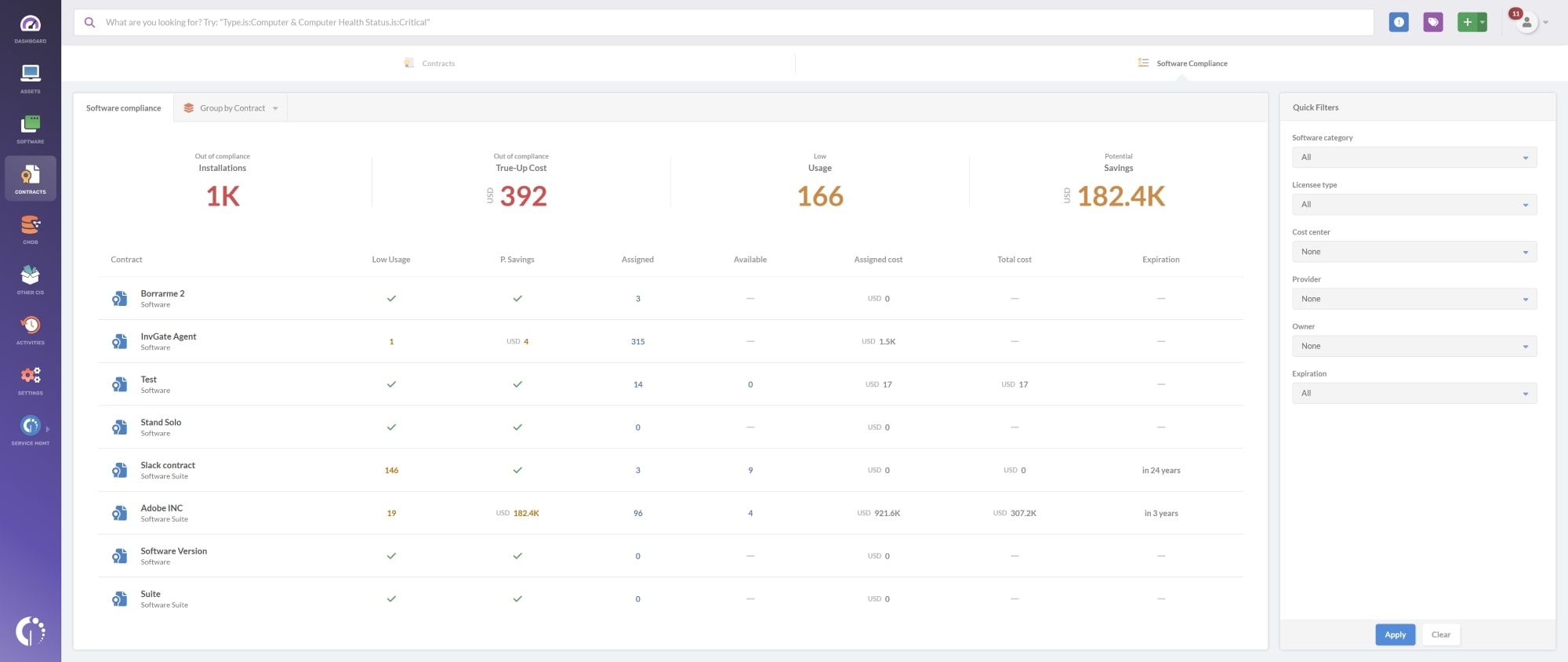Click Adobe INC assigned cost 921.6K
Viewport: 1568px width, 662px height.
click(878, 514)
